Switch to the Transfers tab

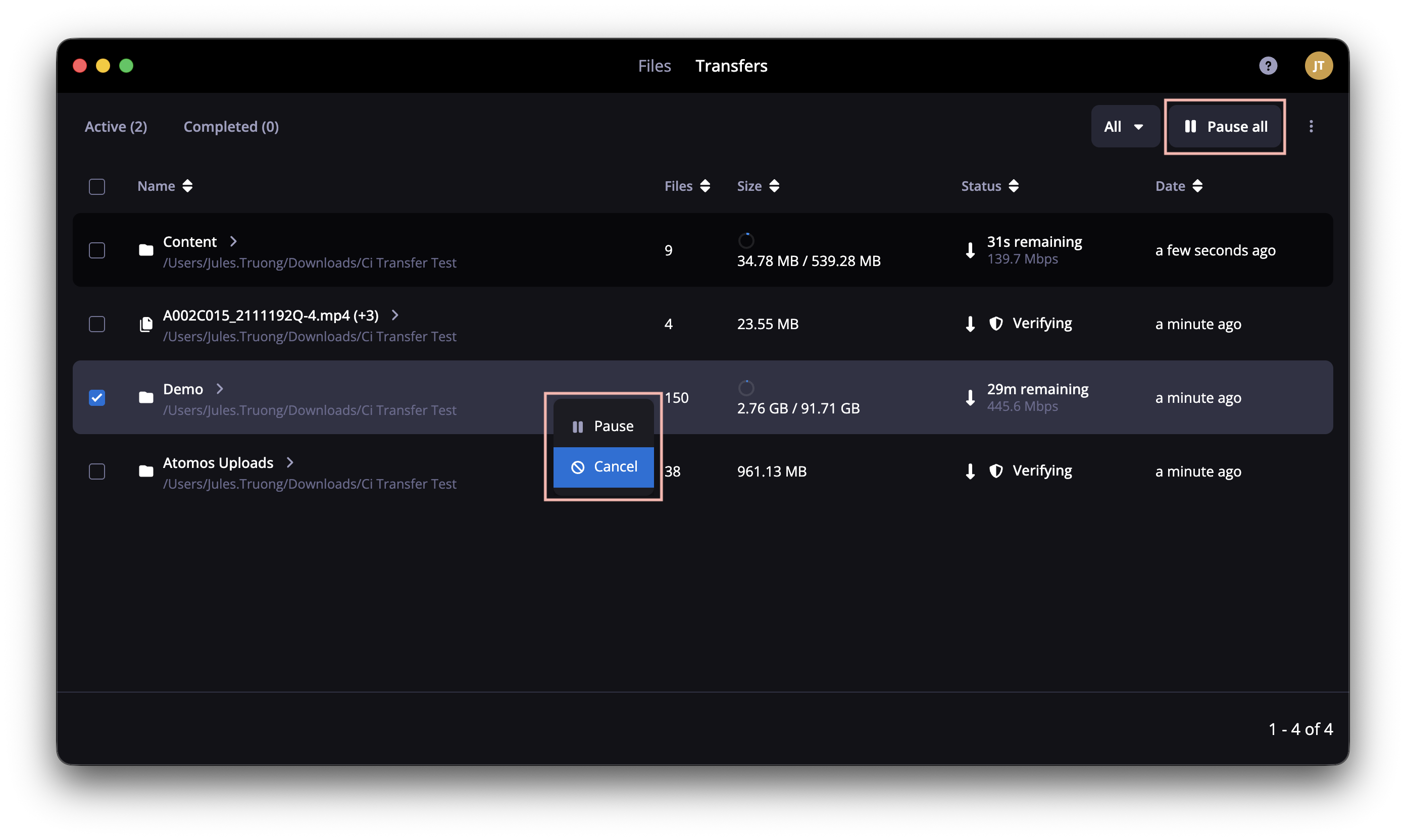click(x=731, y=66)
